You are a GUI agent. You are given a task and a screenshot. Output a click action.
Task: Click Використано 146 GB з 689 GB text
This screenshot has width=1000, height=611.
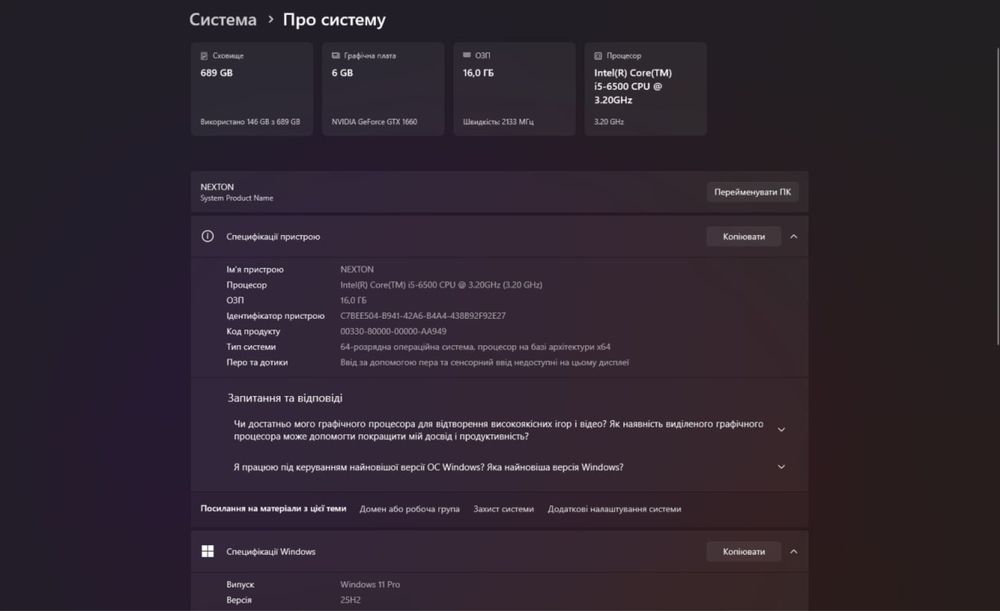point(250,122)
